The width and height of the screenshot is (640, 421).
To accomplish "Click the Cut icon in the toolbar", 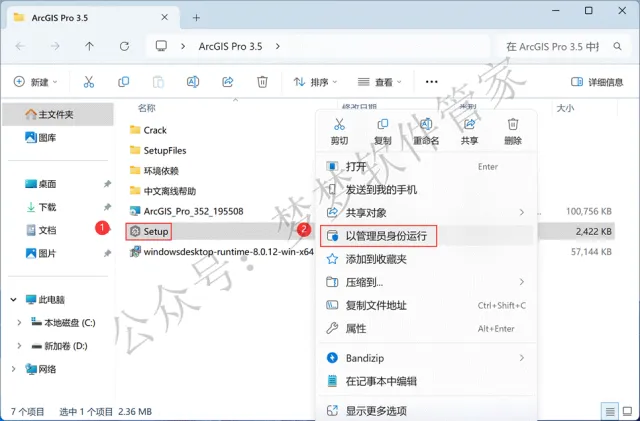I will (x=89, y=82).
